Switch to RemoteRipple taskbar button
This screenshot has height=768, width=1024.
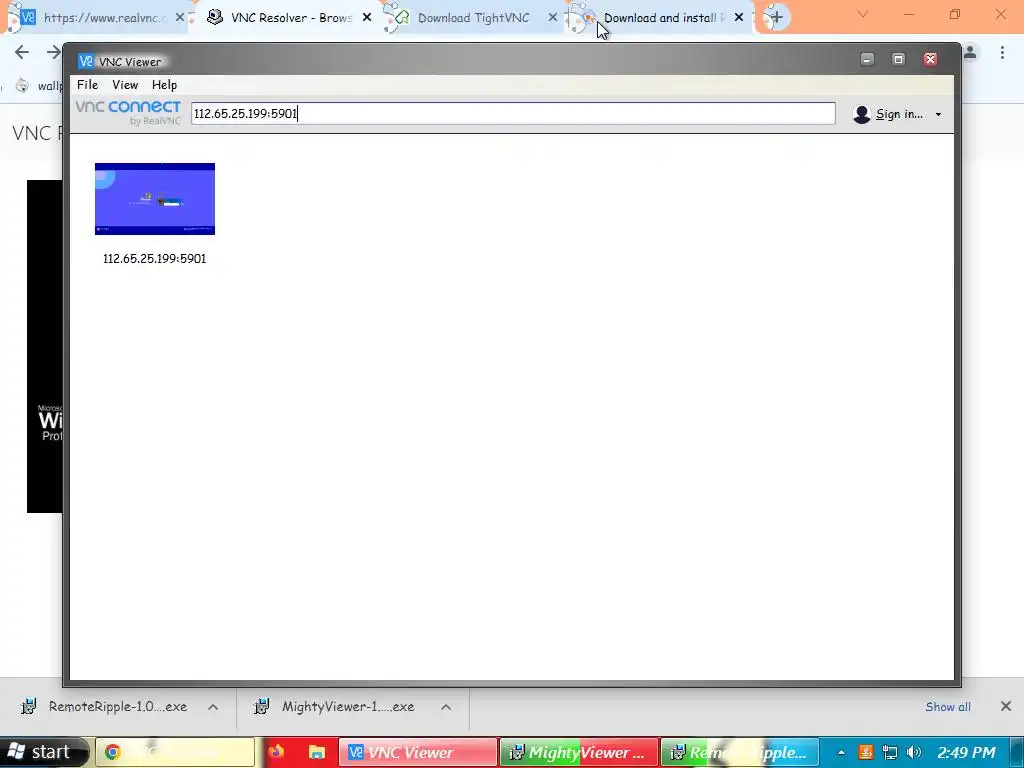pos(740,752)
